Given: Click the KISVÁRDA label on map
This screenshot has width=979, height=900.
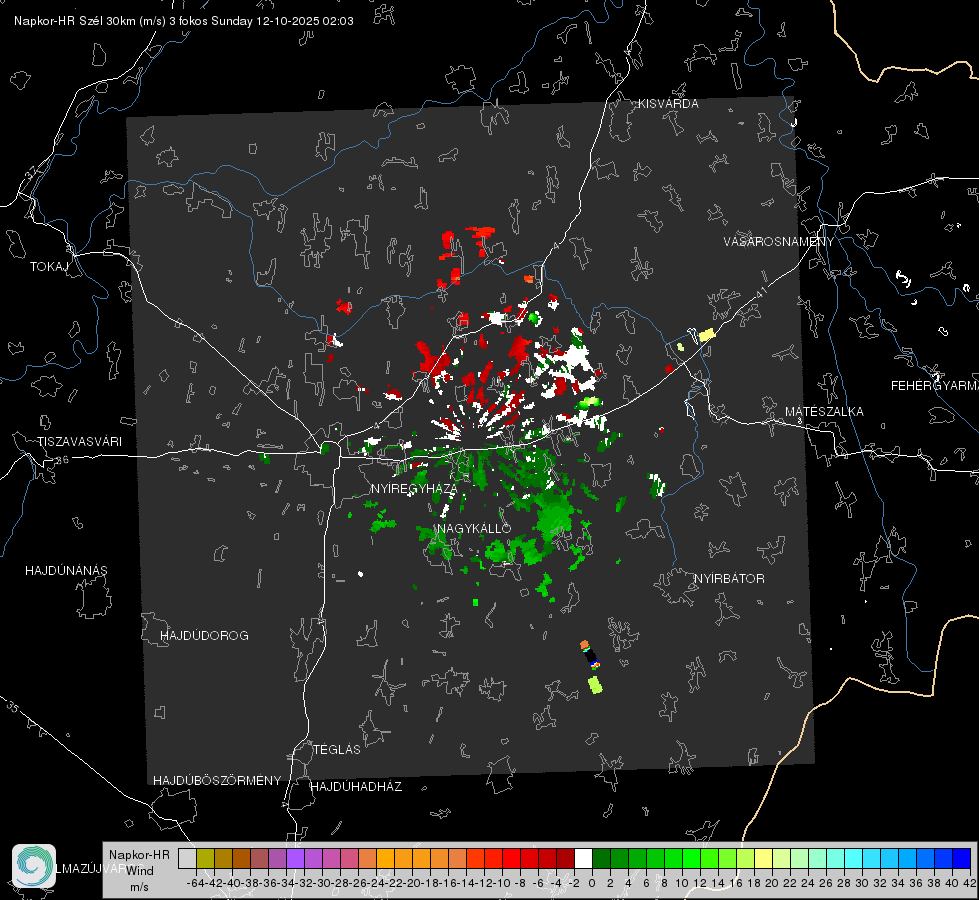Looking at the screenshot, I should click(668, 104).
